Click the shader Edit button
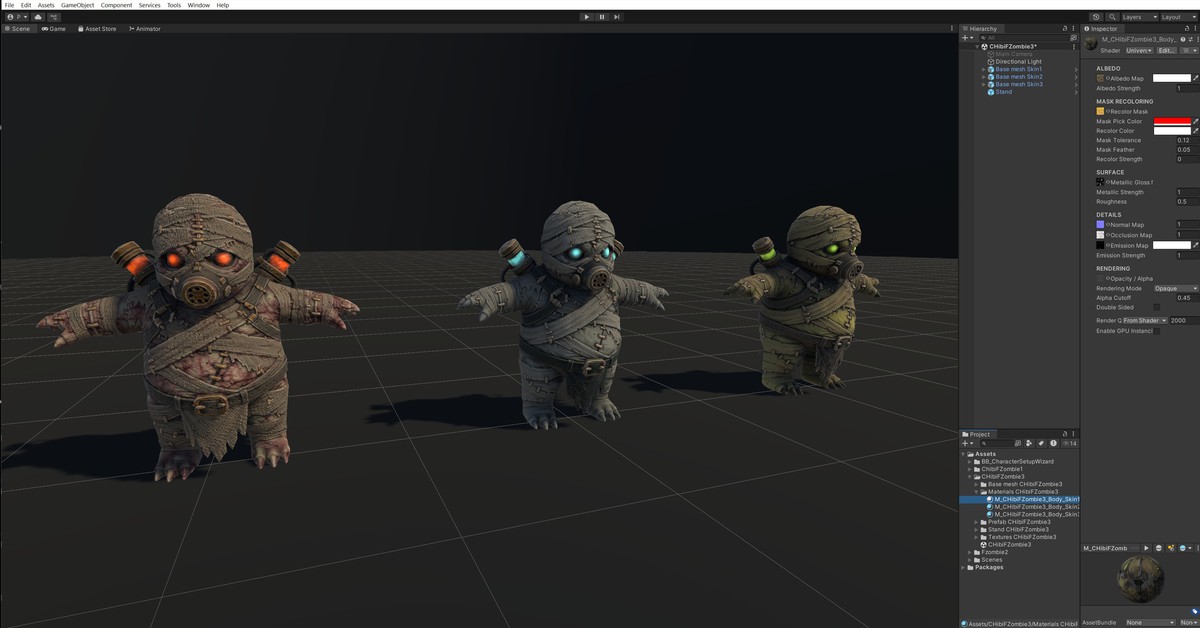 pos(1167,51)
